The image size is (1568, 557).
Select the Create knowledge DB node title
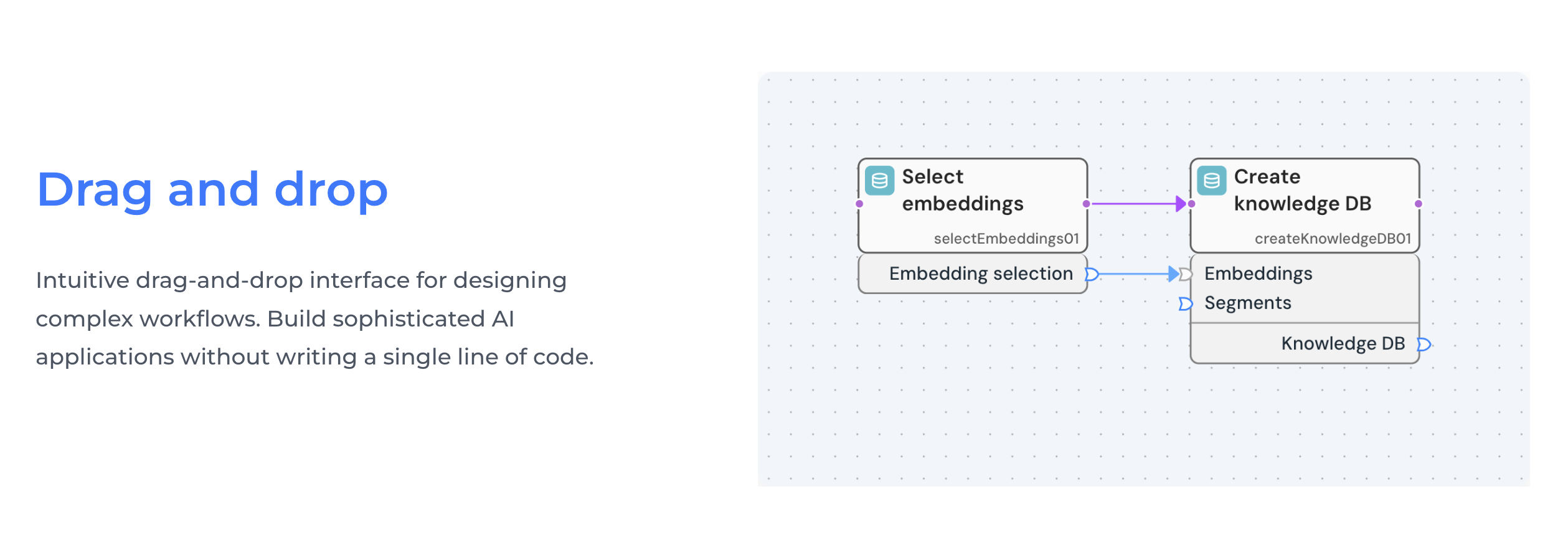(x=1302, y=190)
